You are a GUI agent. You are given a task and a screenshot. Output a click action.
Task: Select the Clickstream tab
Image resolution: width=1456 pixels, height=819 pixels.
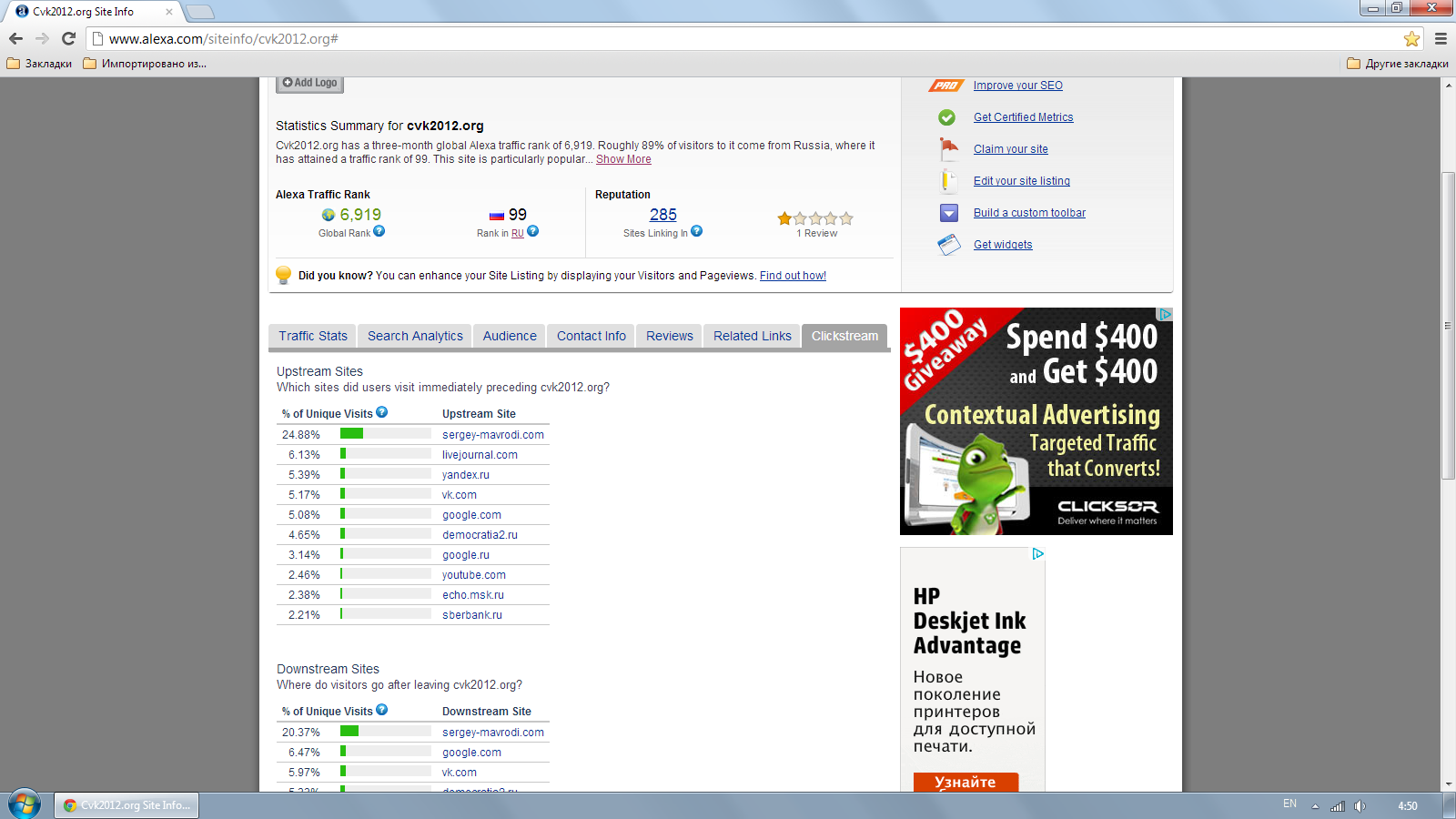pos(845,336)
